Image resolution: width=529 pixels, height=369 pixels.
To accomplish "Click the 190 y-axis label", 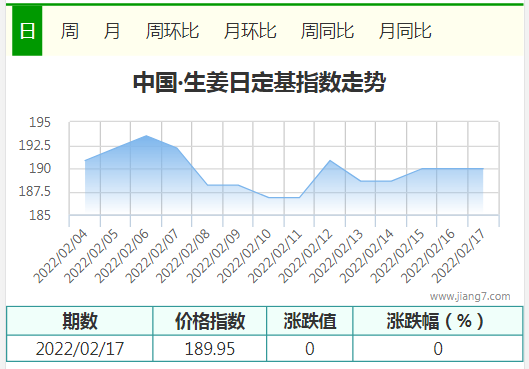I will click(40, 168).
